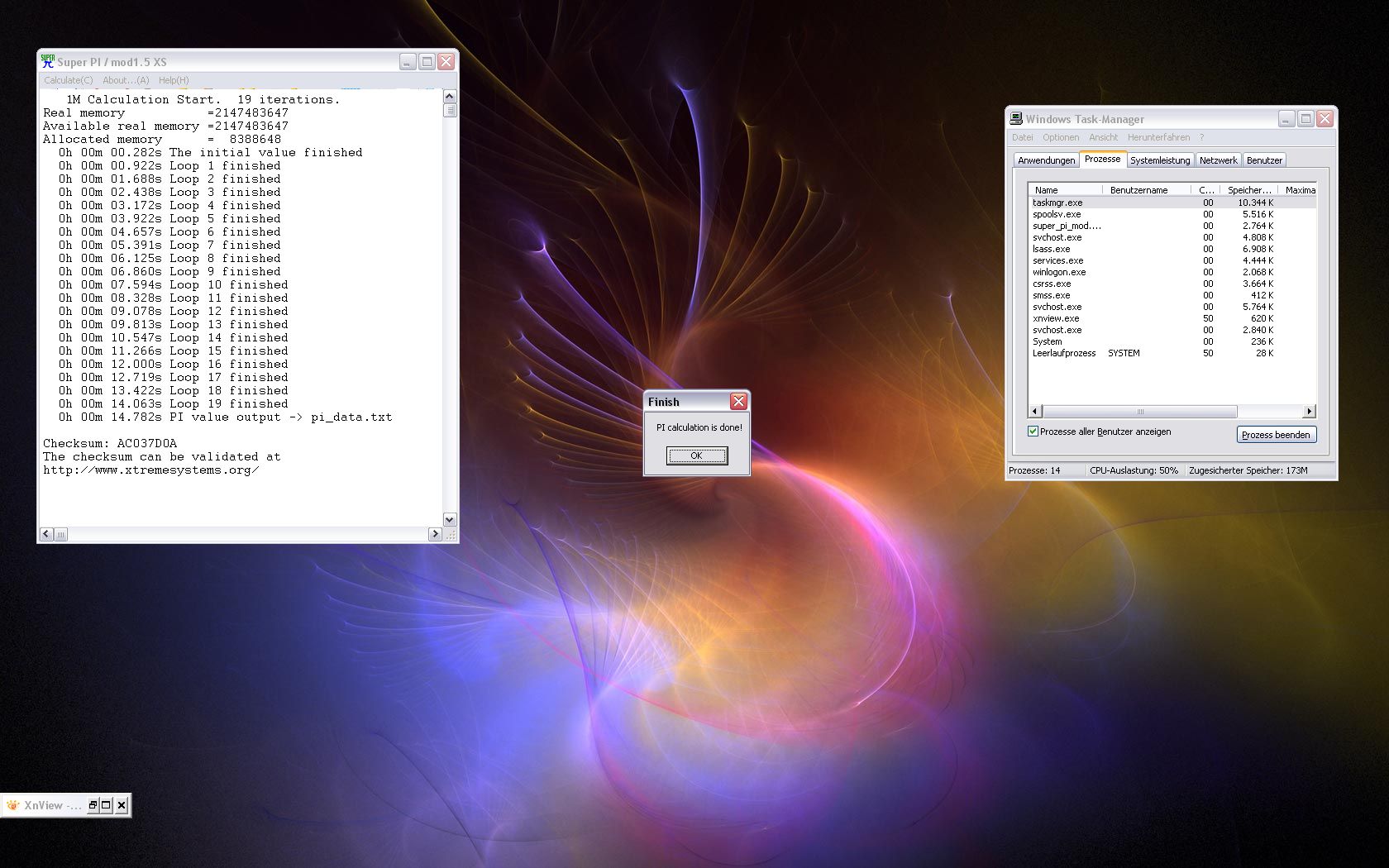Switch to the Benutzer tab
Screen dimensions: 1389x868
1264,160
